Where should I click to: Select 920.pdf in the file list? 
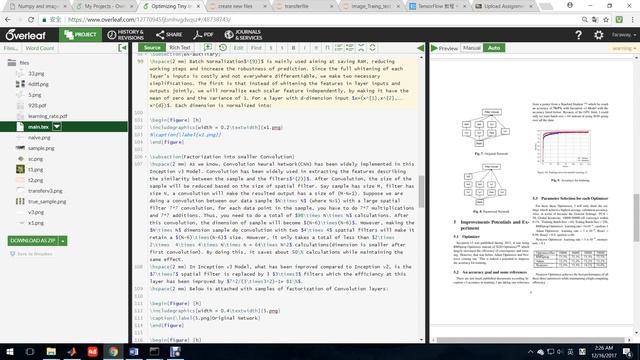(x=37, y=105)
